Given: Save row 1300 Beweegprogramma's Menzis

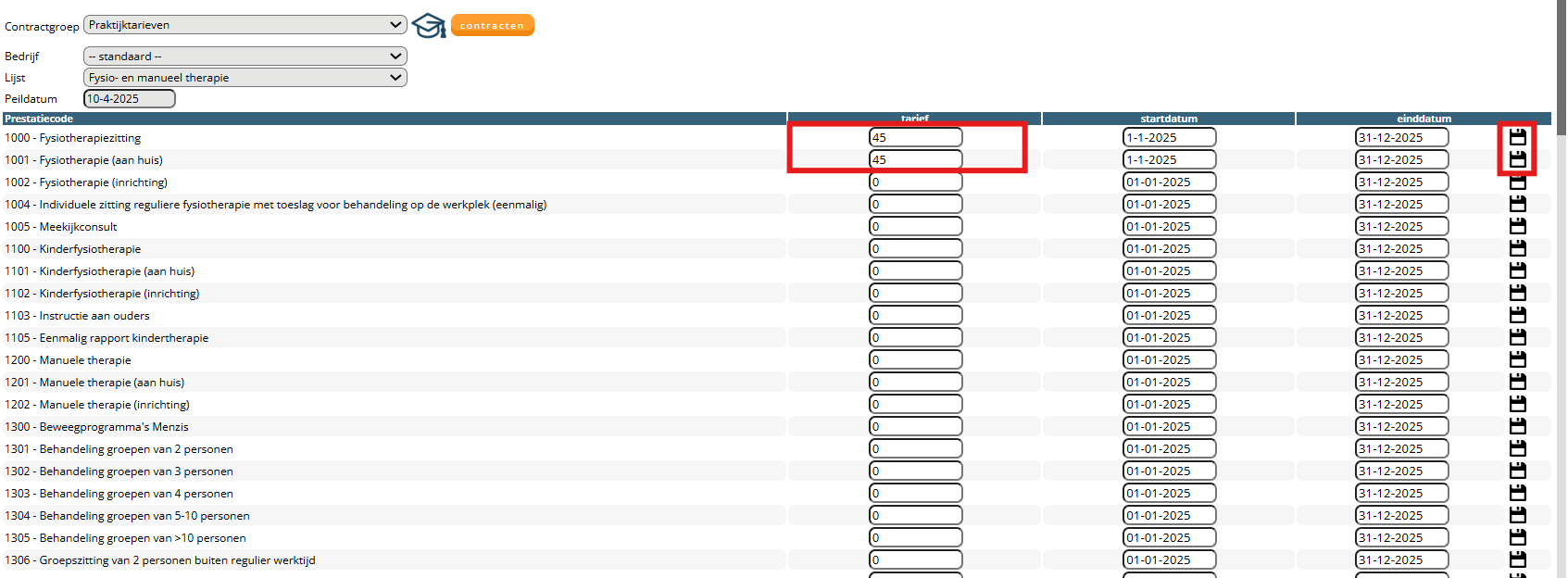Looking at the screenshot, I should [1517, 426].
